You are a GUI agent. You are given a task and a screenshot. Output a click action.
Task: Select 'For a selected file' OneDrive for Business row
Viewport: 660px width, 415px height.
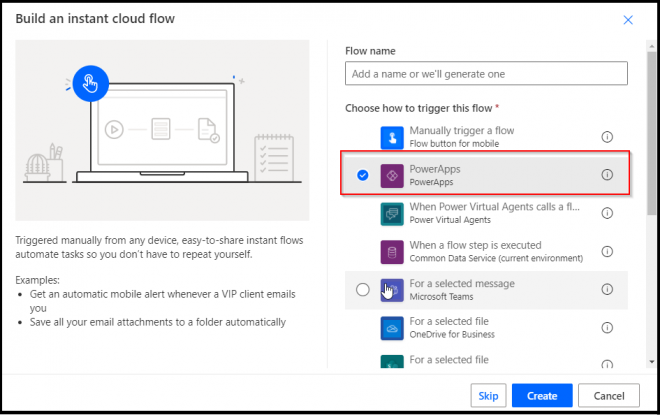486,328
